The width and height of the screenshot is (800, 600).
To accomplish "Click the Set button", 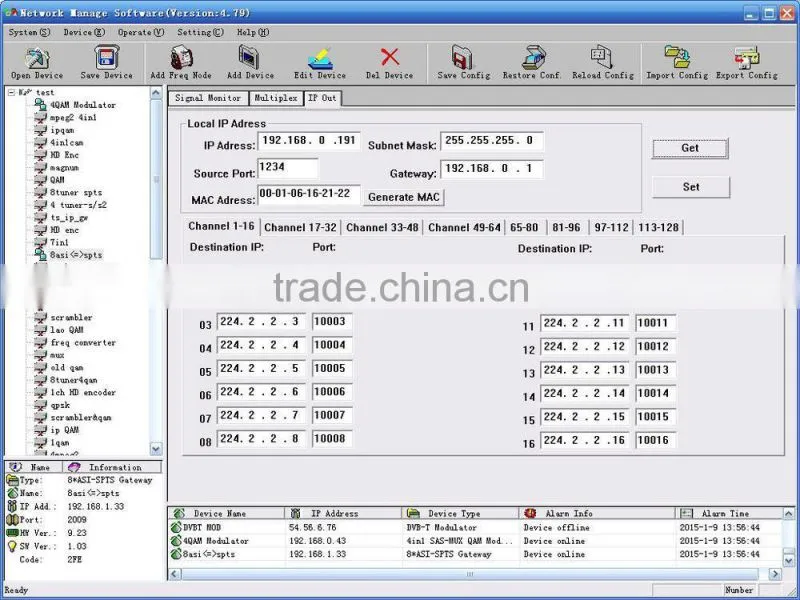I will tap(691, 187).
